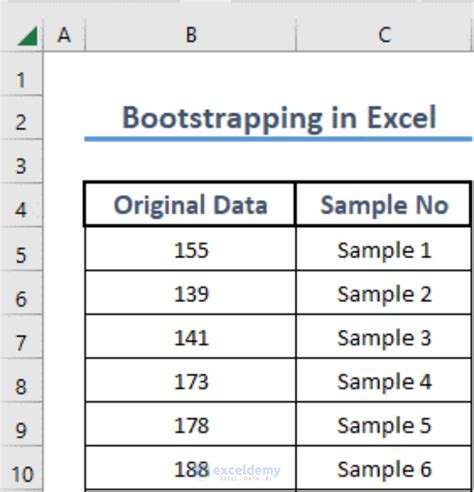The height and width of the screenshot is (492, 474).
Task: Select row 1 header
Action: [x=21, y=74]
